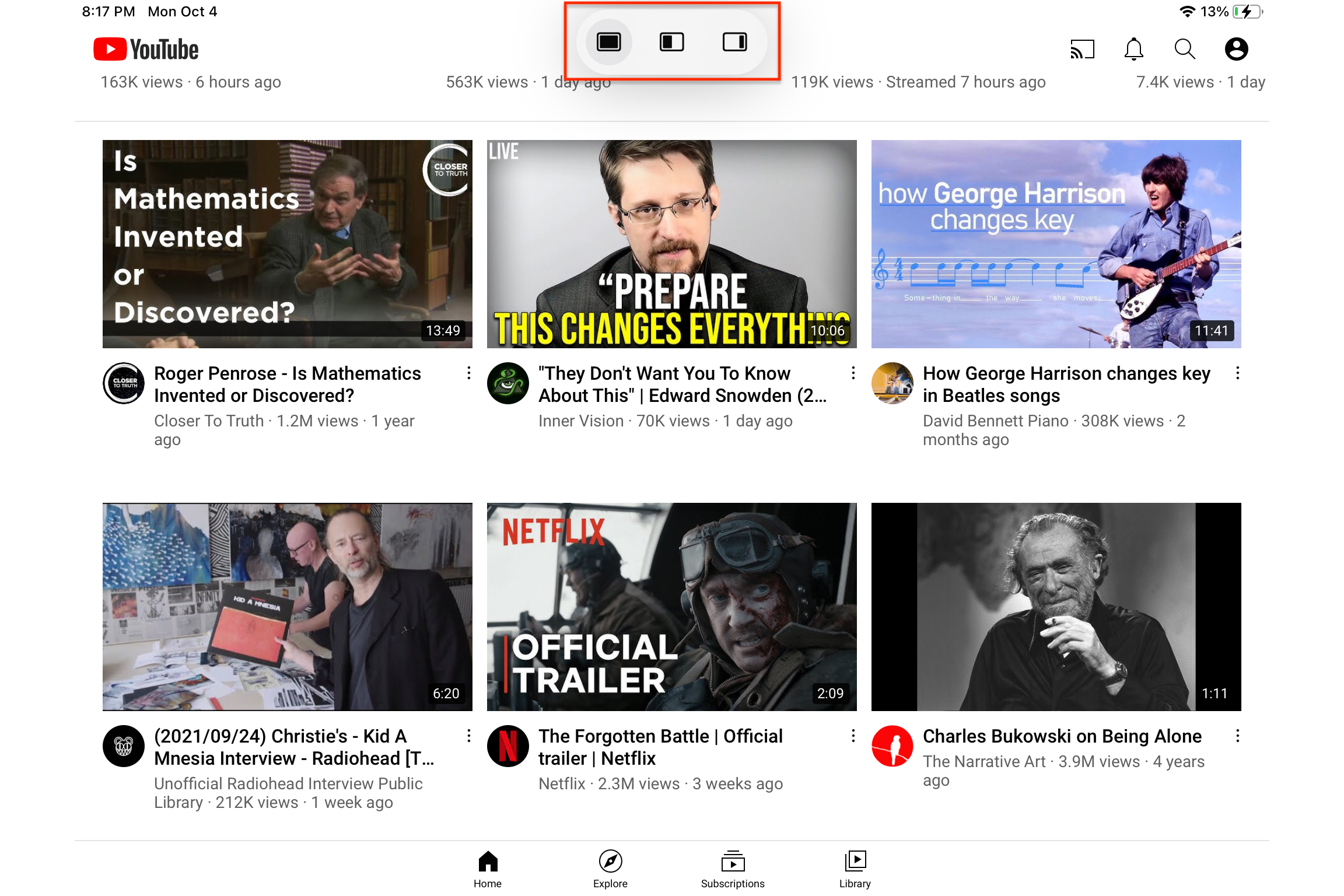This screenshot has height=896, width=1344.
Task: Open title Charles Bukowski on Being Alone
Action: click(x=1062, y=736)
